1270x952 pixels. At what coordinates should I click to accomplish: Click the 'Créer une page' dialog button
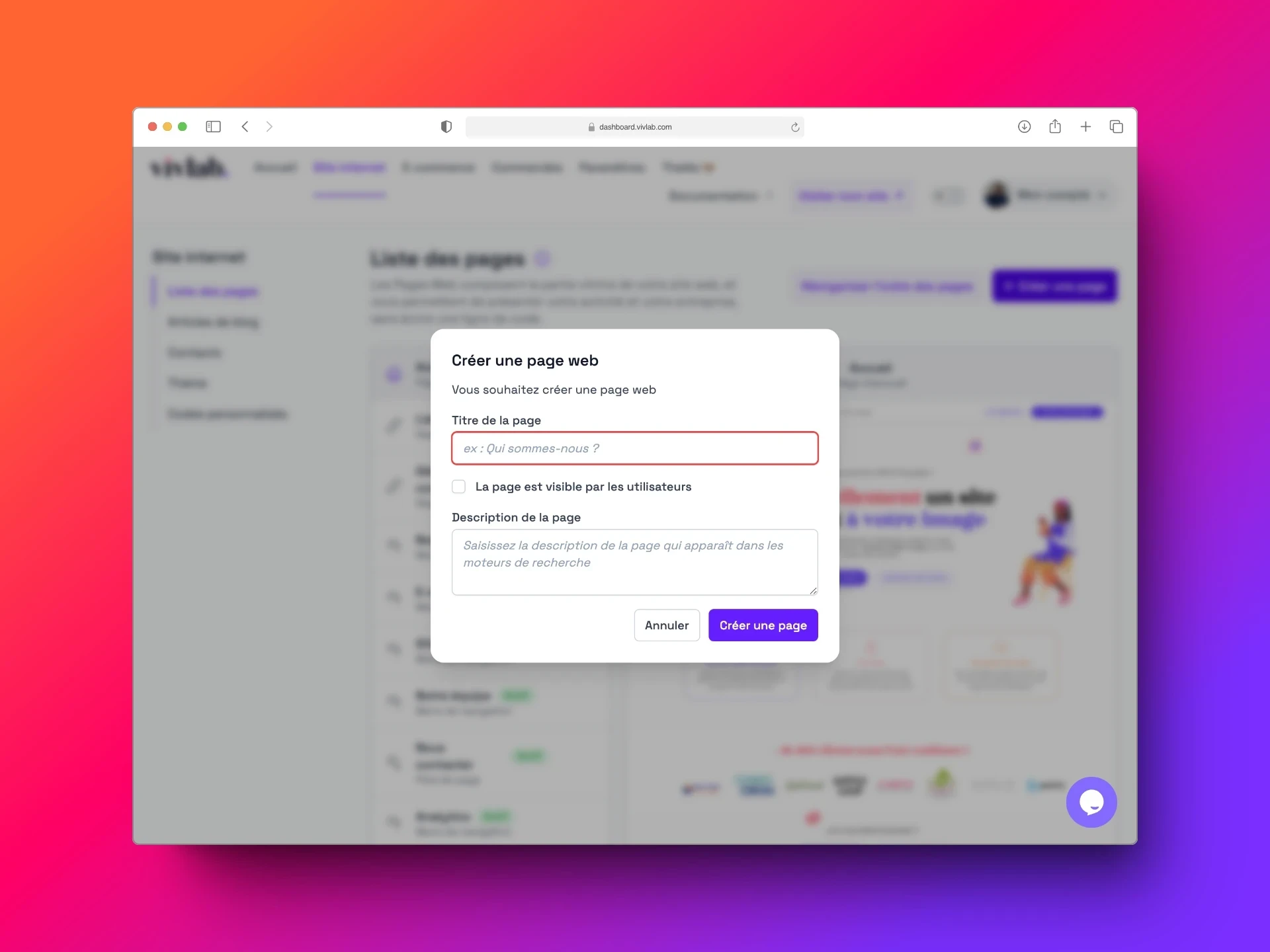click(x=763, y=625)
